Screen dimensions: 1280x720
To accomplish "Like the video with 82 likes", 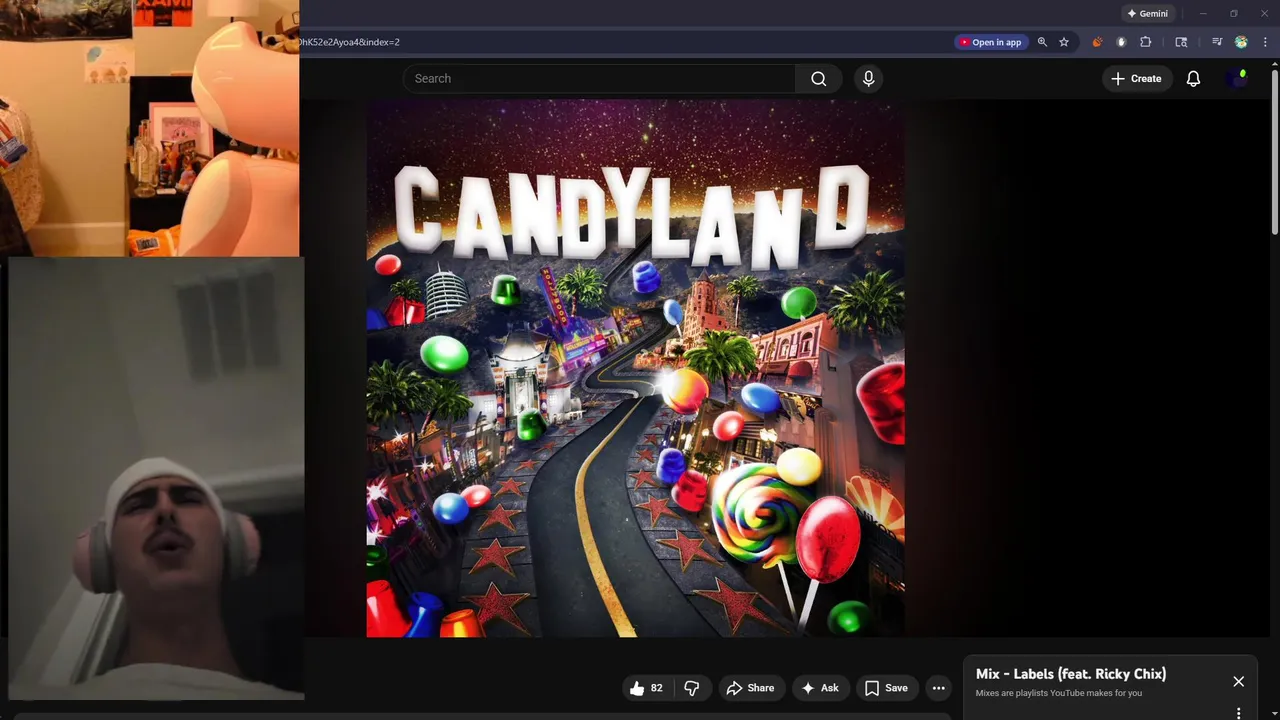I will 646,688.
